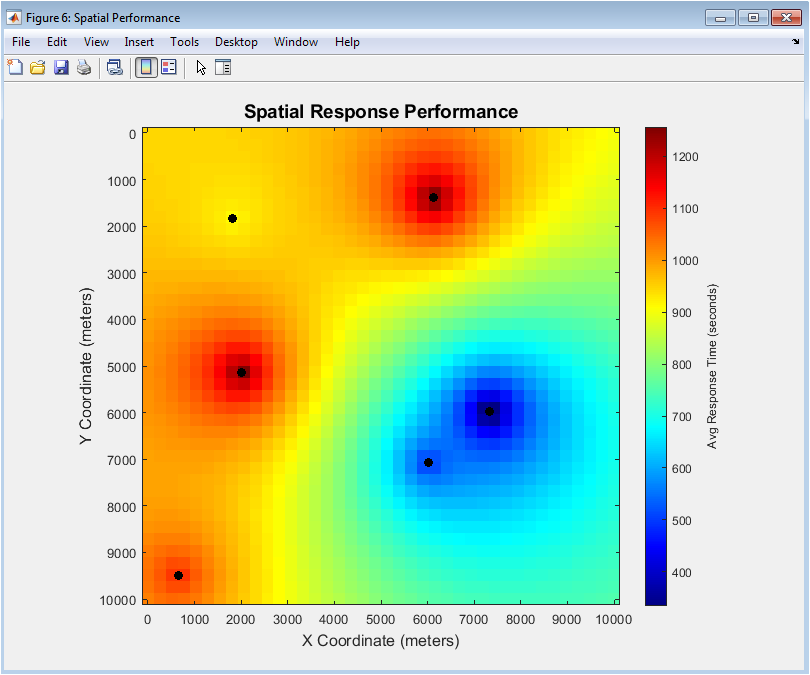The height and width of the screenshot is (675, 810).
Task: Enable the Edit Plot arrow tool
Action: (201, 68)
